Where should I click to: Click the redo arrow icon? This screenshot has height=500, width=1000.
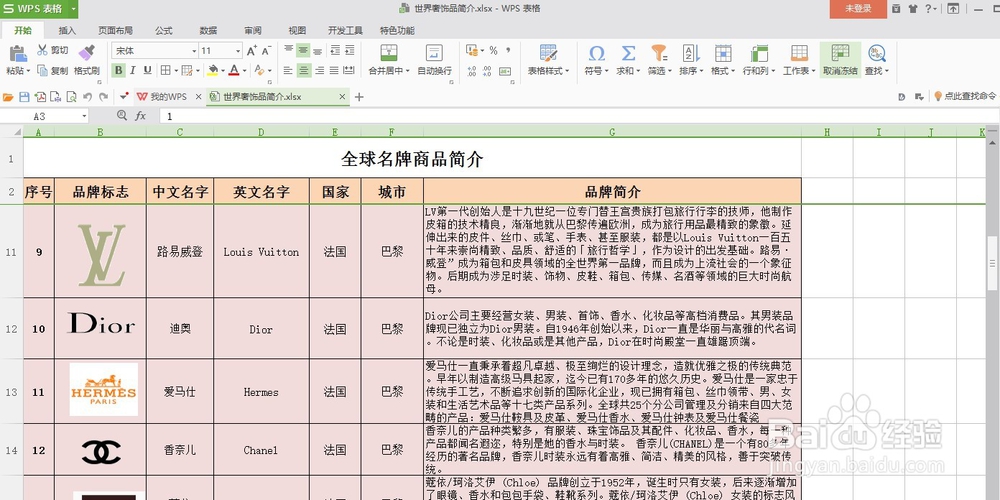coord(103,97)
